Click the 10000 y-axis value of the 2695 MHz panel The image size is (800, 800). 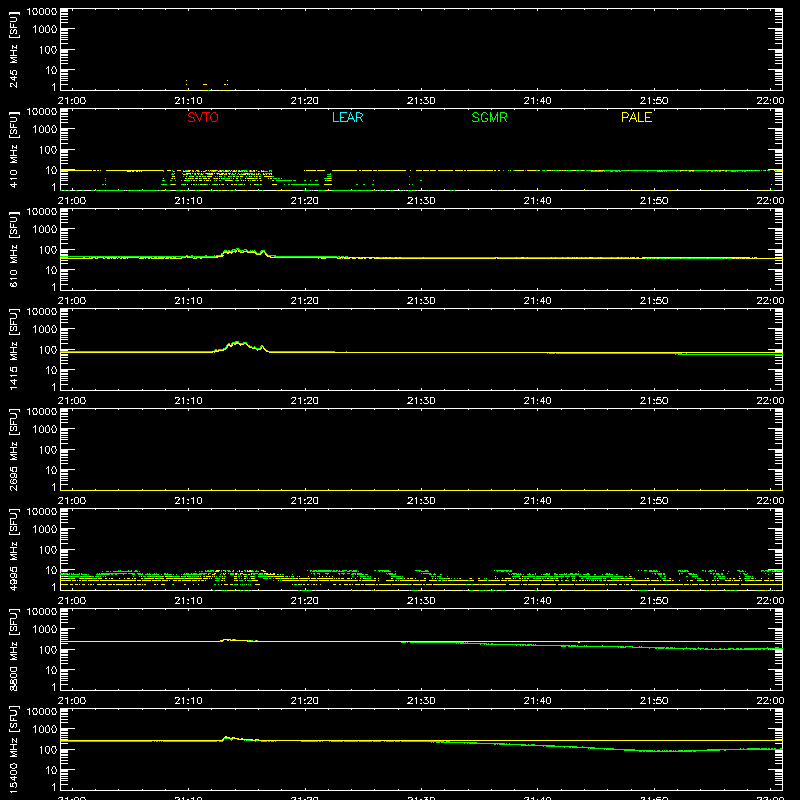[x=42, y=412]
